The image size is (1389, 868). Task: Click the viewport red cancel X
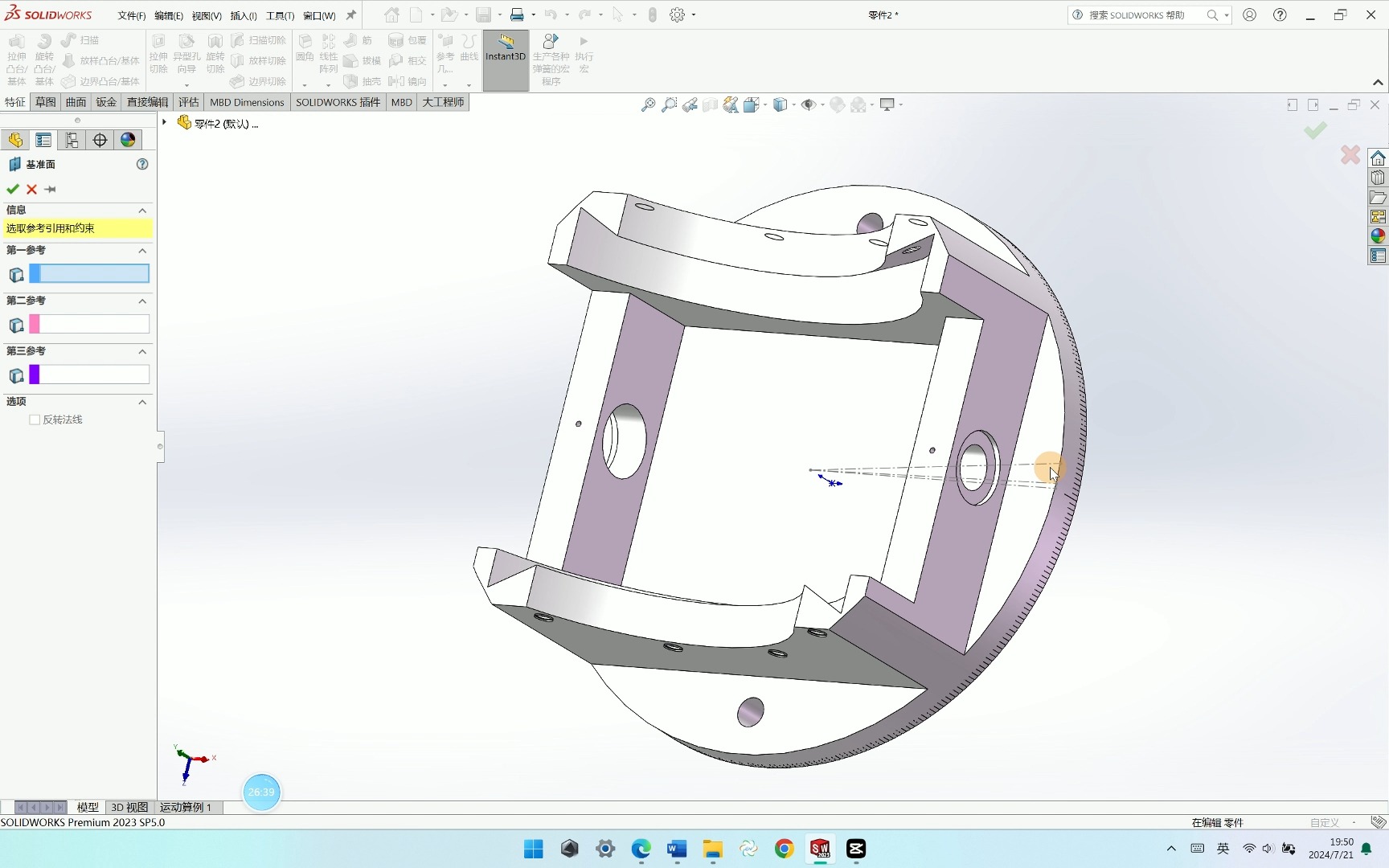1350,154
